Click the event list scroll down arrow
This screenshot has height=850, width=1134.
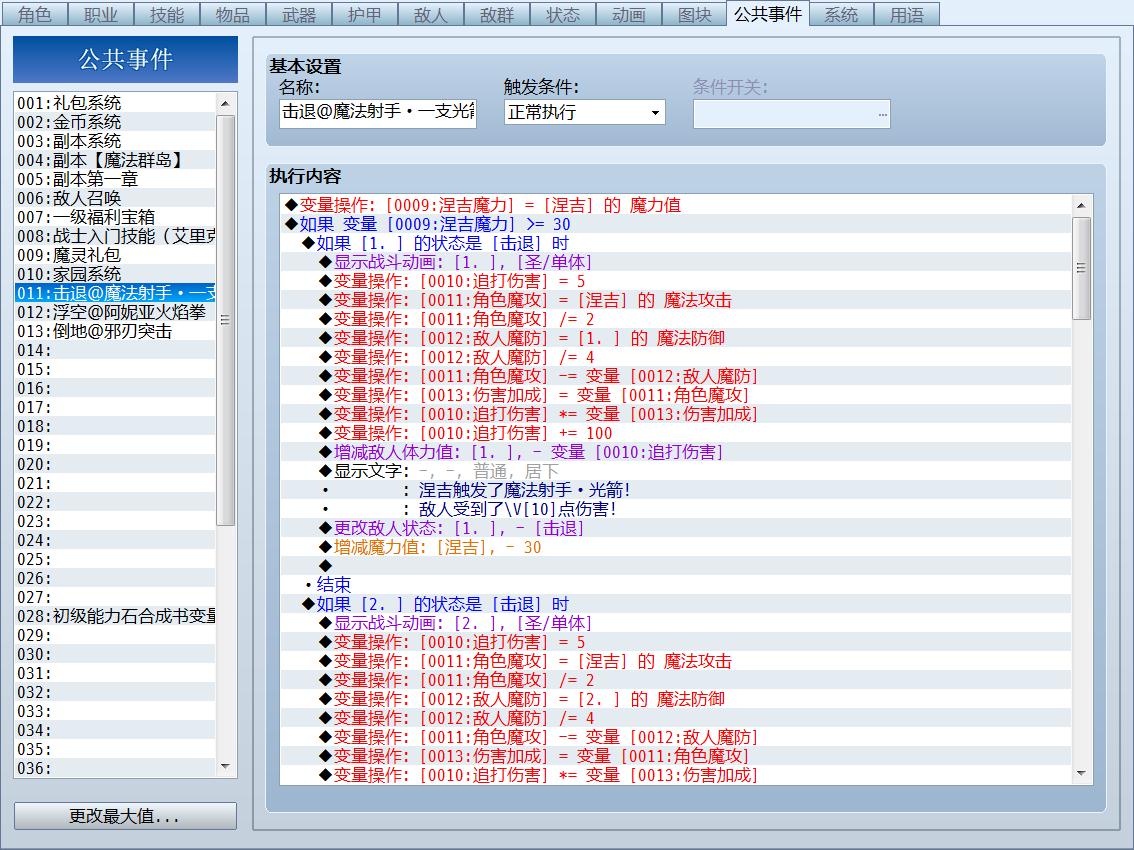pyautogui.click(x=226, y=766)
